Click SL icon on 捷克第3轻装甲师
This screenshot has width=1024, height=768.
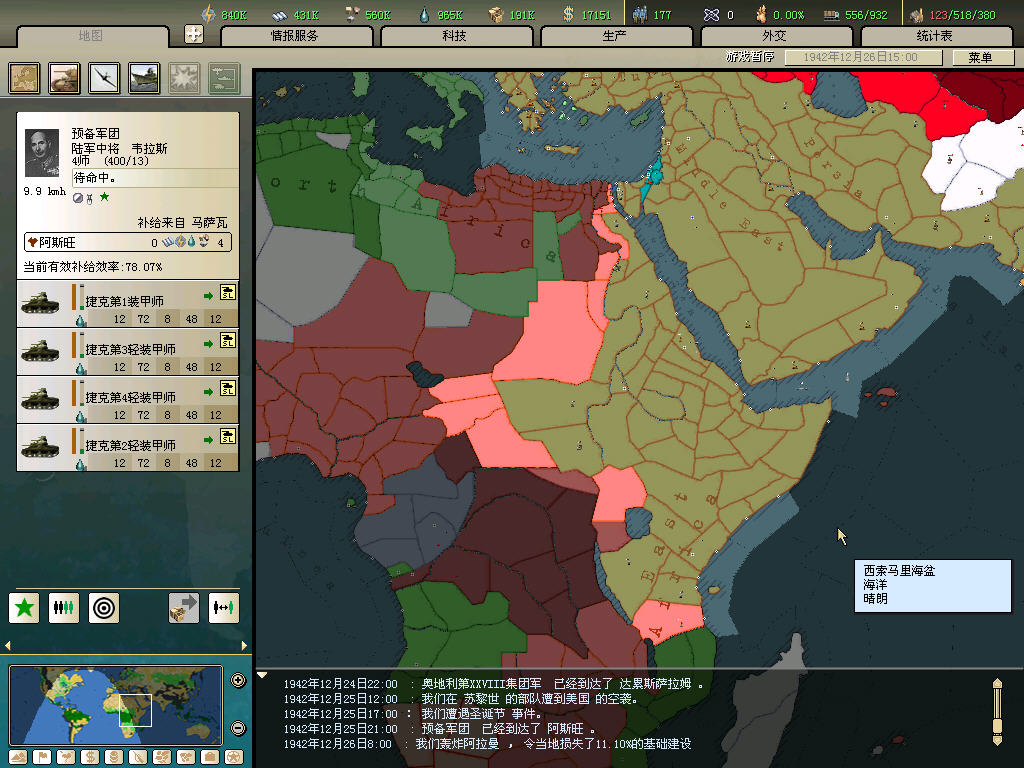pyautogui.click(x=227, y=340)
